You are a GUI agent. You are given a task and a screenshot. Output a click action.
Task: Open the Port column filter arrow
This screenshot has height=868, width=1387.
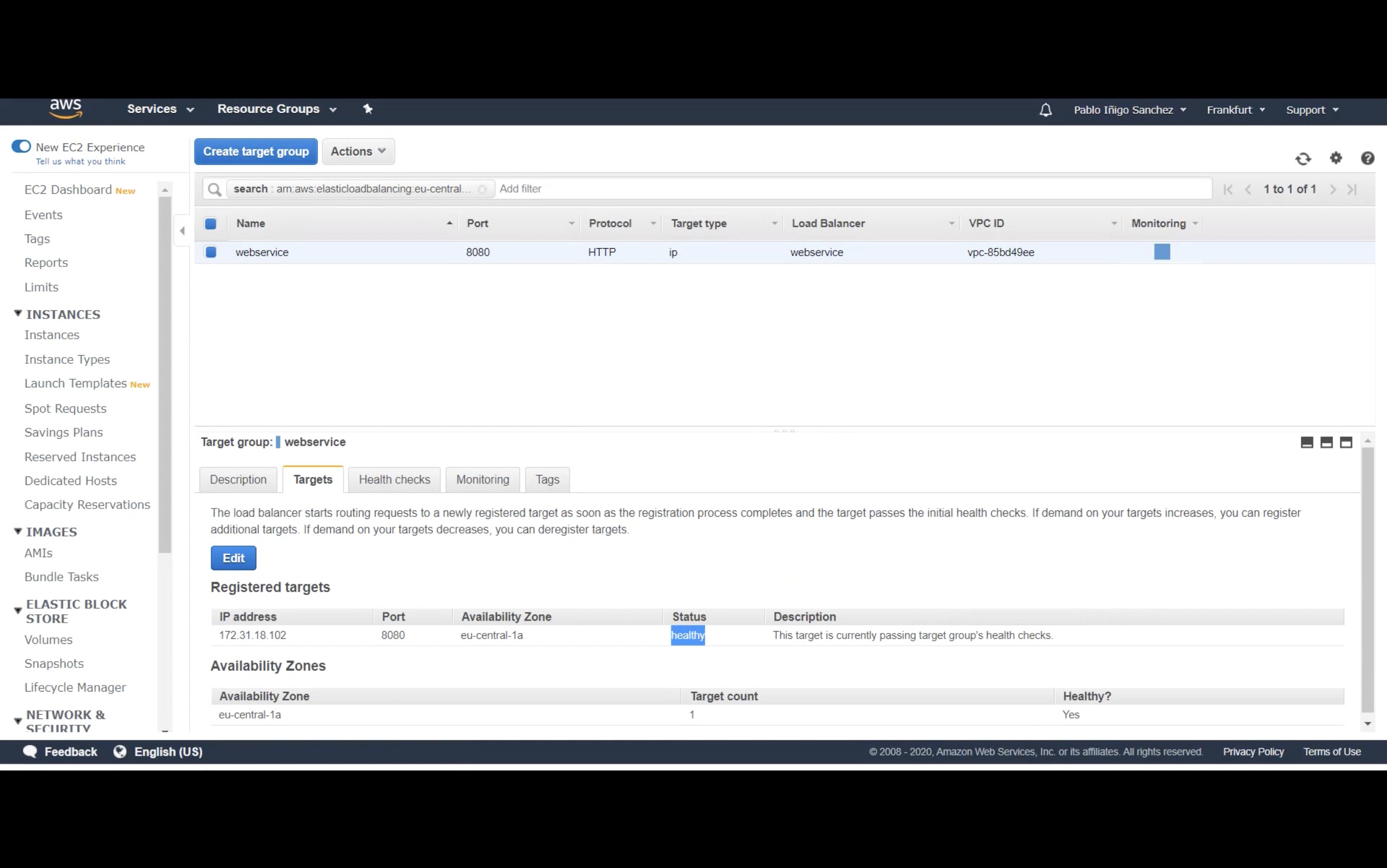(572, 223)
